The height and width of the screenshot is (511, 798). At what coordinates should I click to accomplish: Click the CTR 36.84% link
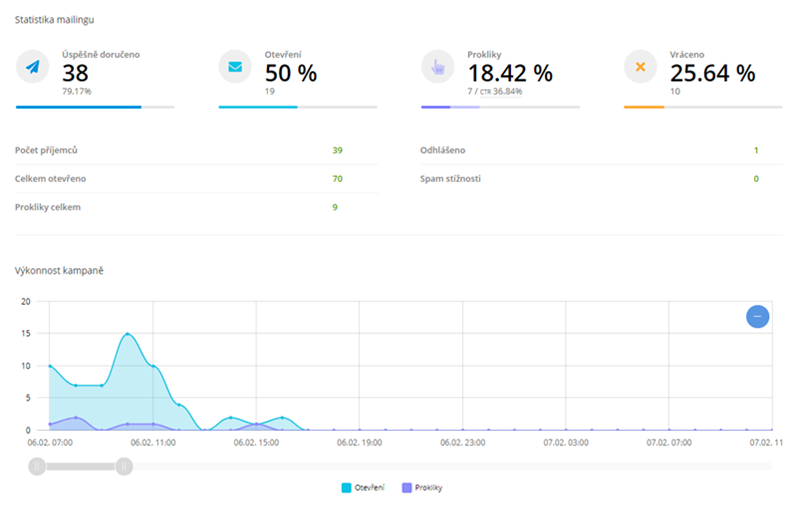pos(501,92)
